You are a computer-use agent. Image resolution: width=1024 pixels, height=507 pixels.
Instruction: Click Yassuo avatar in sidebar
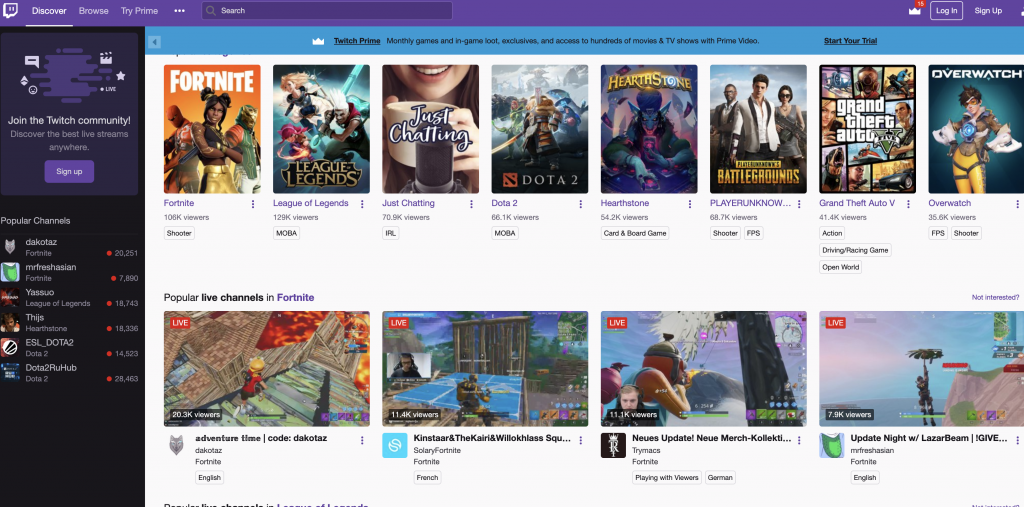10,297
